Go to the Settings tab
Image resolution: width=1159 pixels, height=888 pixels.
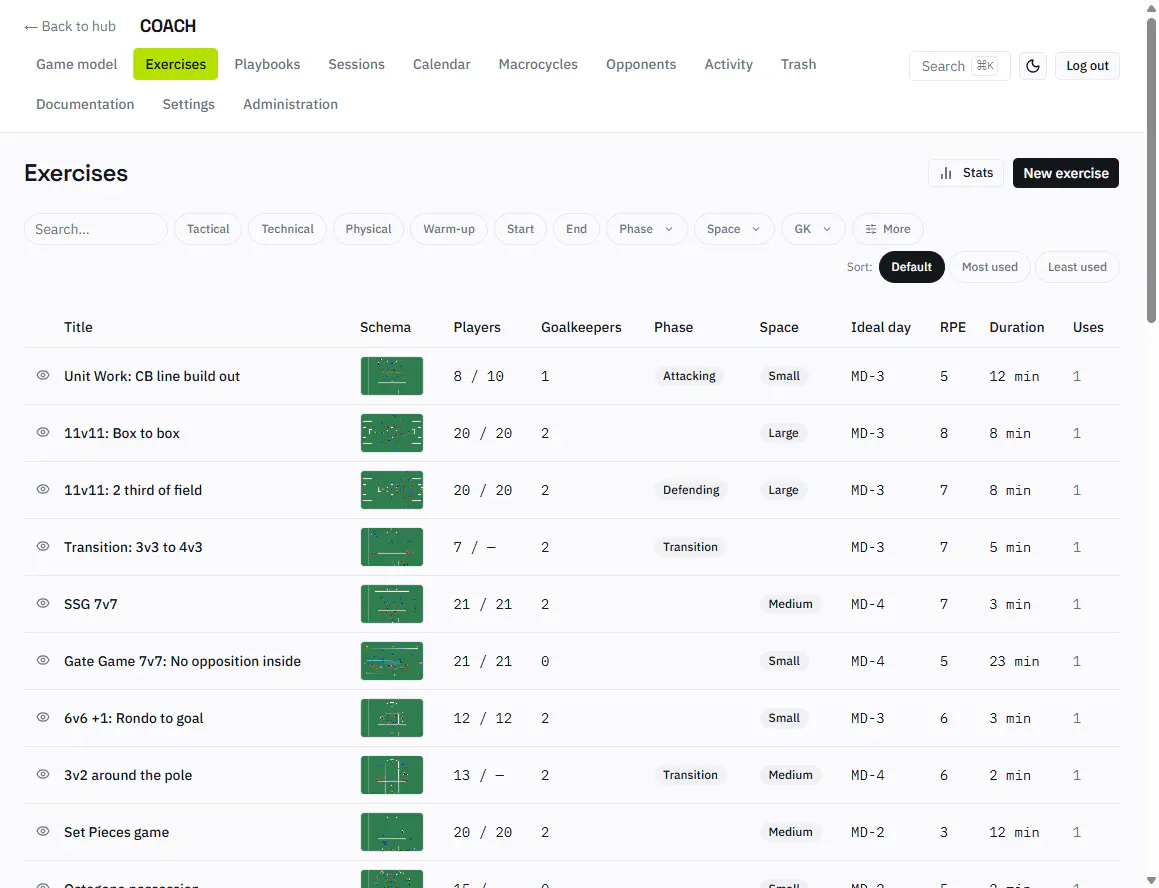pos(188,104)
